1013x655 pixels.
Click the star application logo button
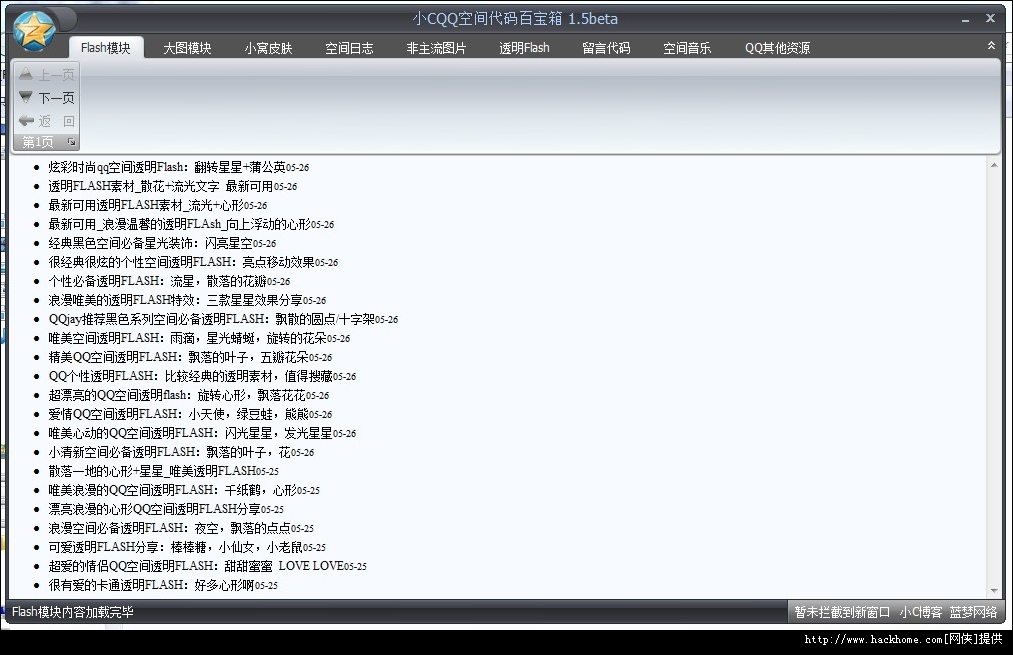pos(34,31)
